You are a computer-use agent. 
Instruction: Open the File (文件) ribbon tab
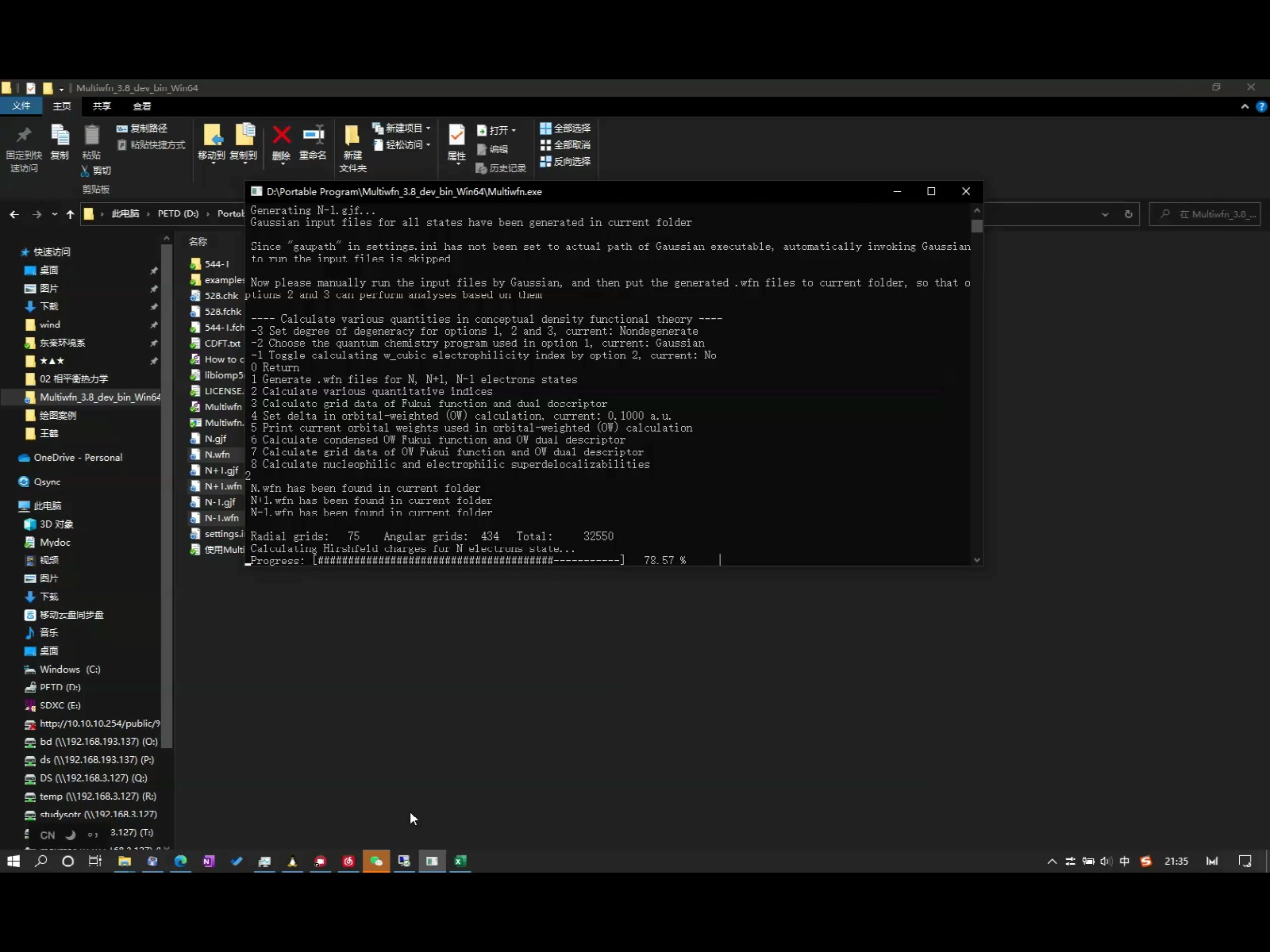tap(21, 106)
